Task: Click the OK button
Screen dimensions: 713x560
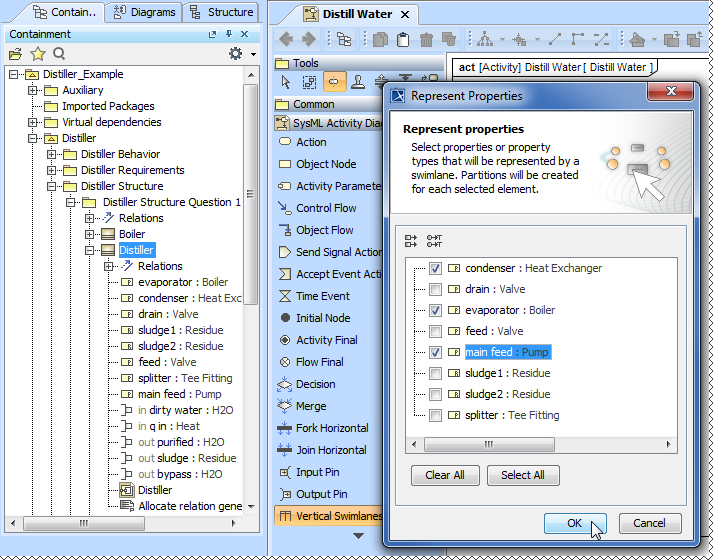Action: pos(575,523)
